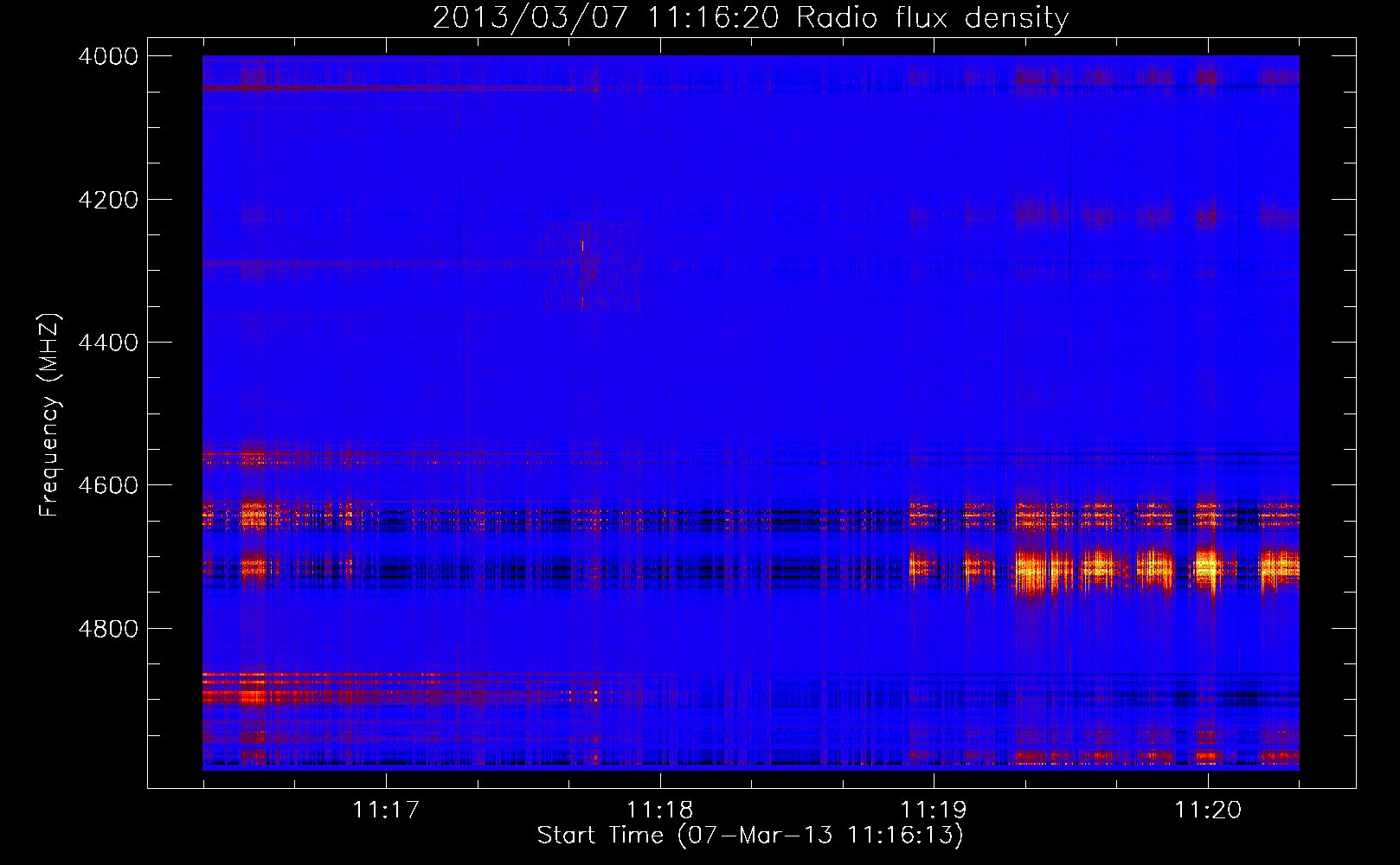Click the 11:20 time tick label

pos(1208,811)
